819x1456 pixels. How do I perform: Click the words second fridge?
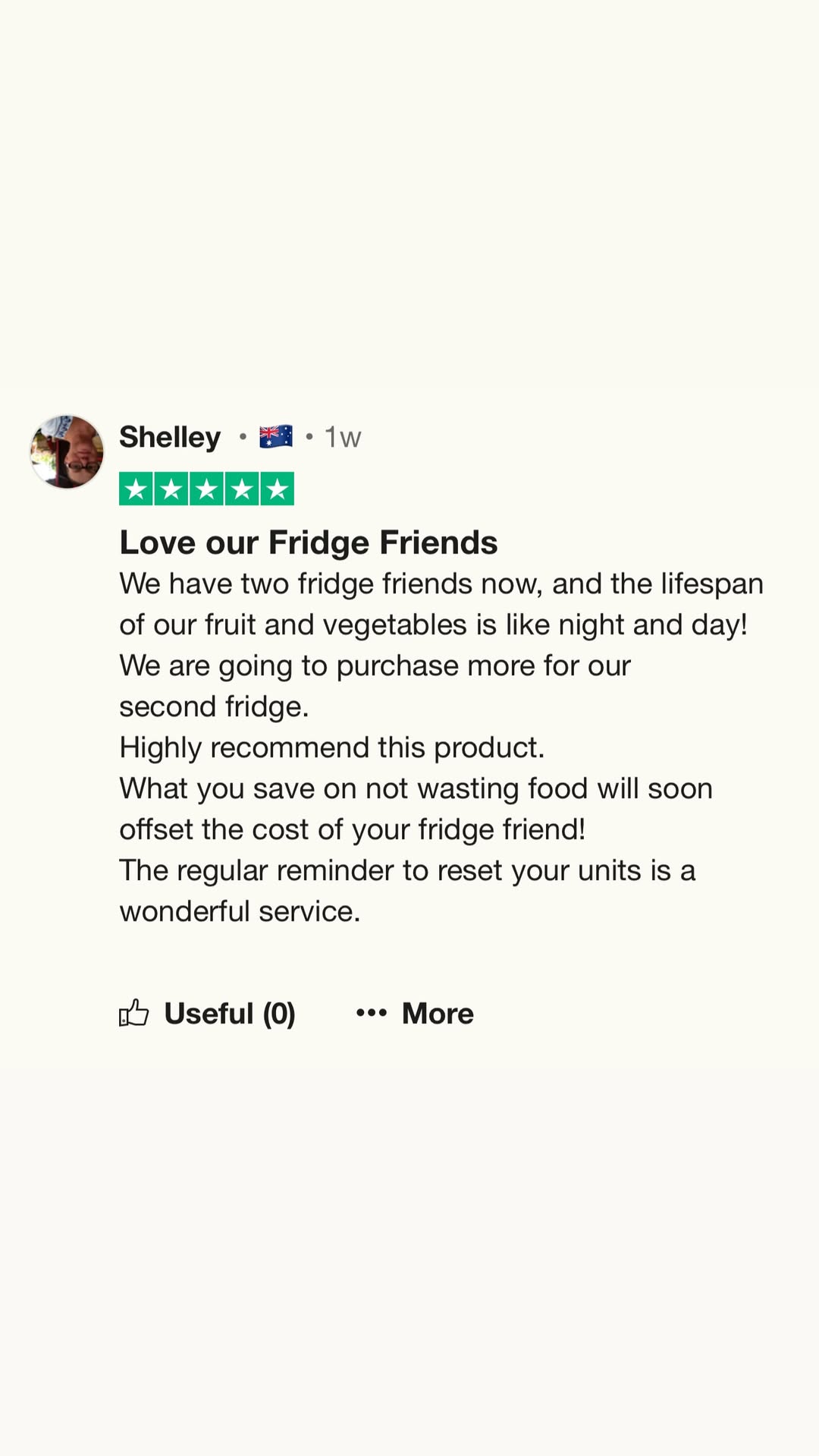214,706
